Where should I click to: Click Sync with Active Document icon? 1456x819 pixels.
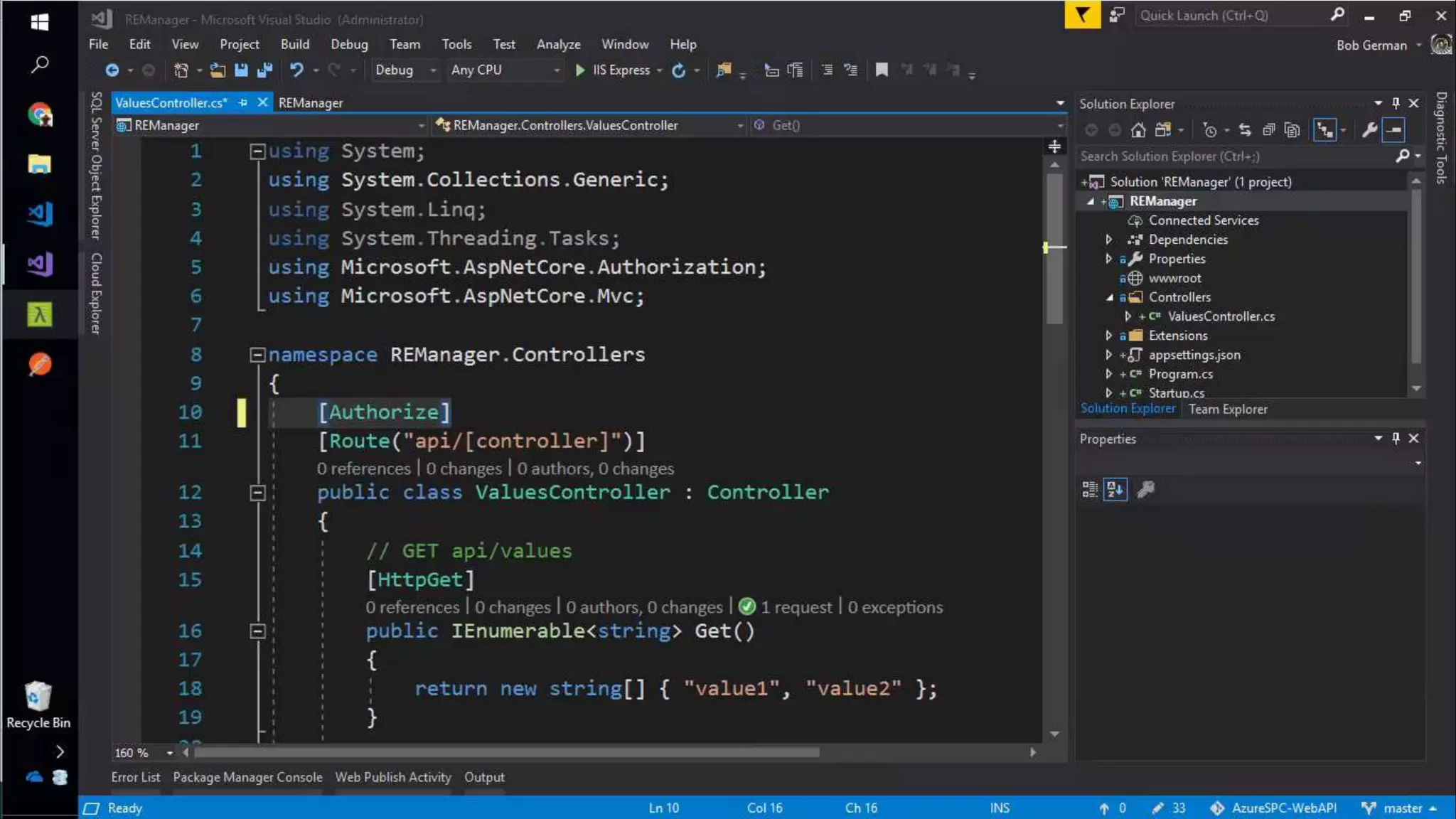click(1244, 130)
